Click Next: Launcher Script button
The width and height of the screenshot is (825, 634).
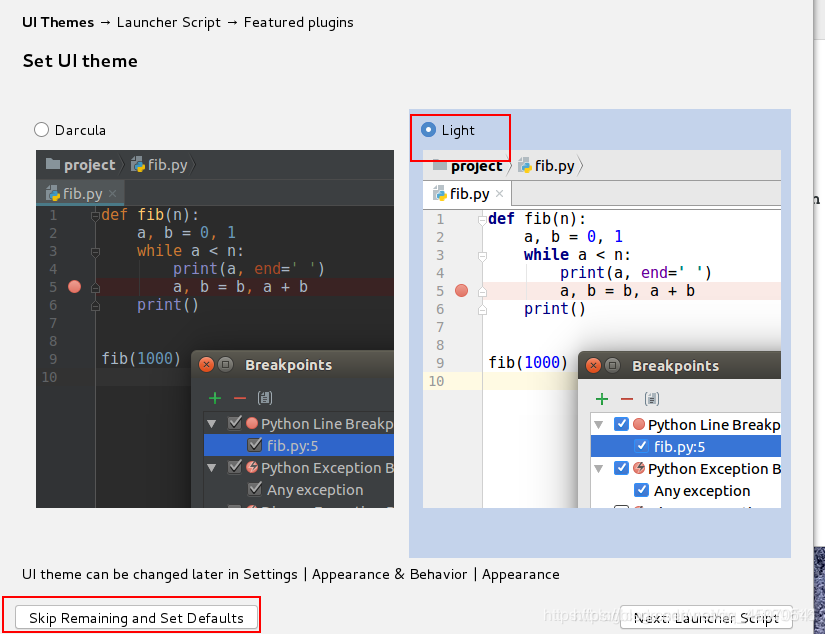coord(706,618)
